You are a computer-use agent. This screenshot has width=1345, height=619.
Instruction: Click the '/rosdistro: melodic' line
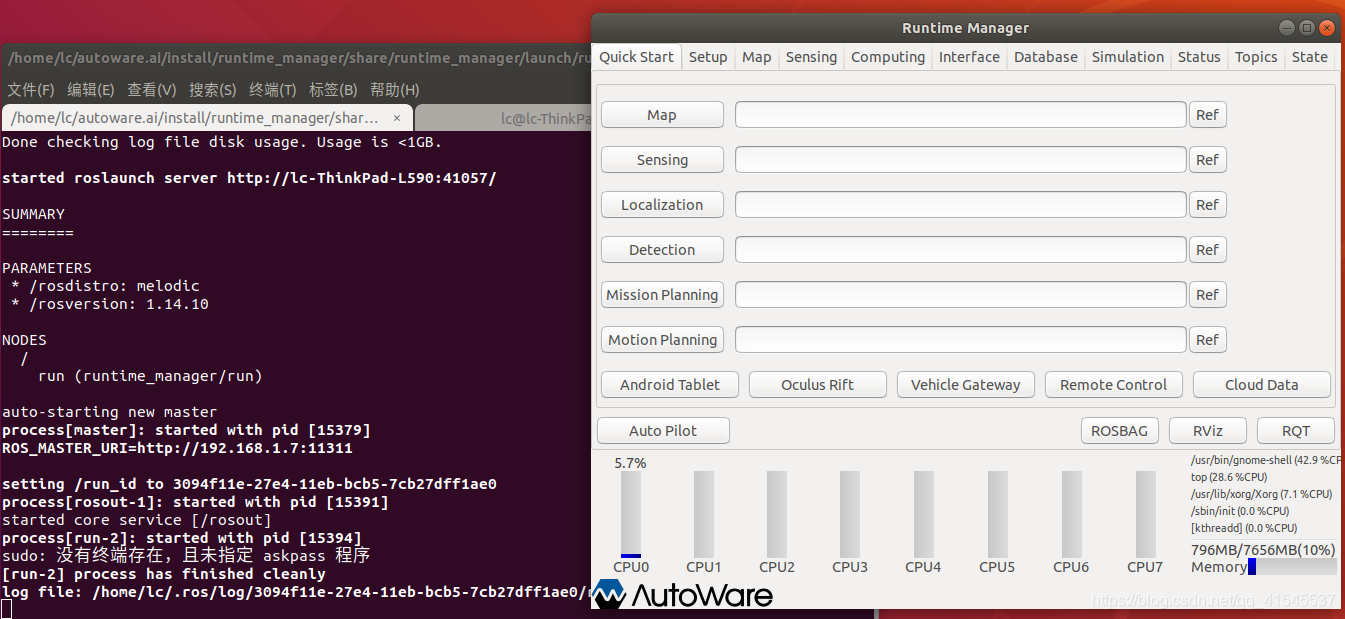tap(105, 286)
